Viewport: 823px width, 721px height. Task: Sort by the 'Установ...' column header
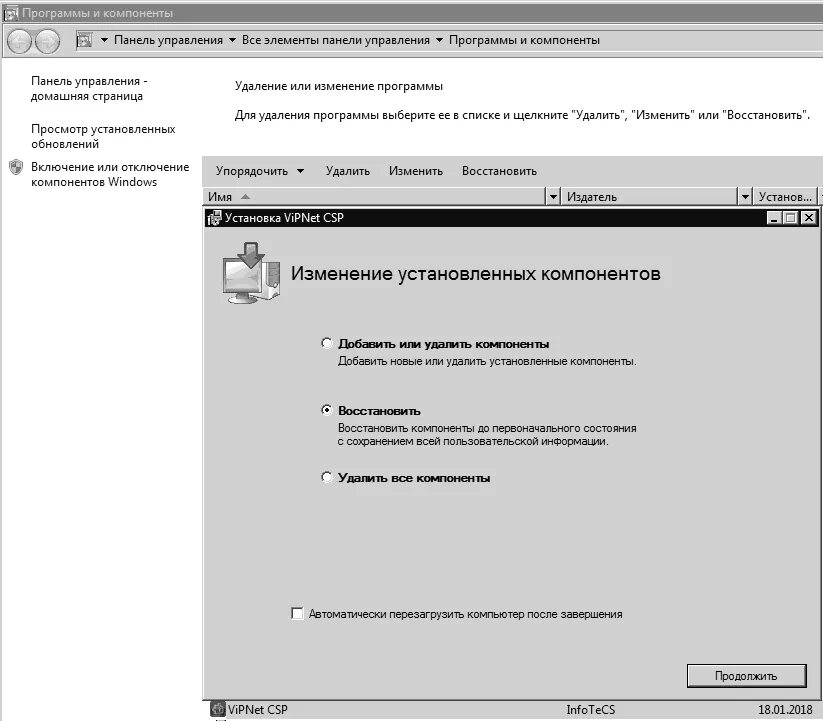click(785, 197)
